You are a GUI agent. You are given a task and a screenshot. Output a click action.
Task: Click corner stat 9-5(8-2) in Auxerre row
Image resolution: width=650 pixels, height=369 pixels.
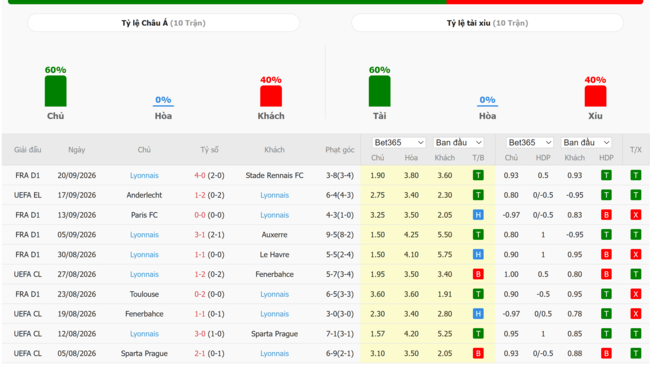(x=340, y=235)
